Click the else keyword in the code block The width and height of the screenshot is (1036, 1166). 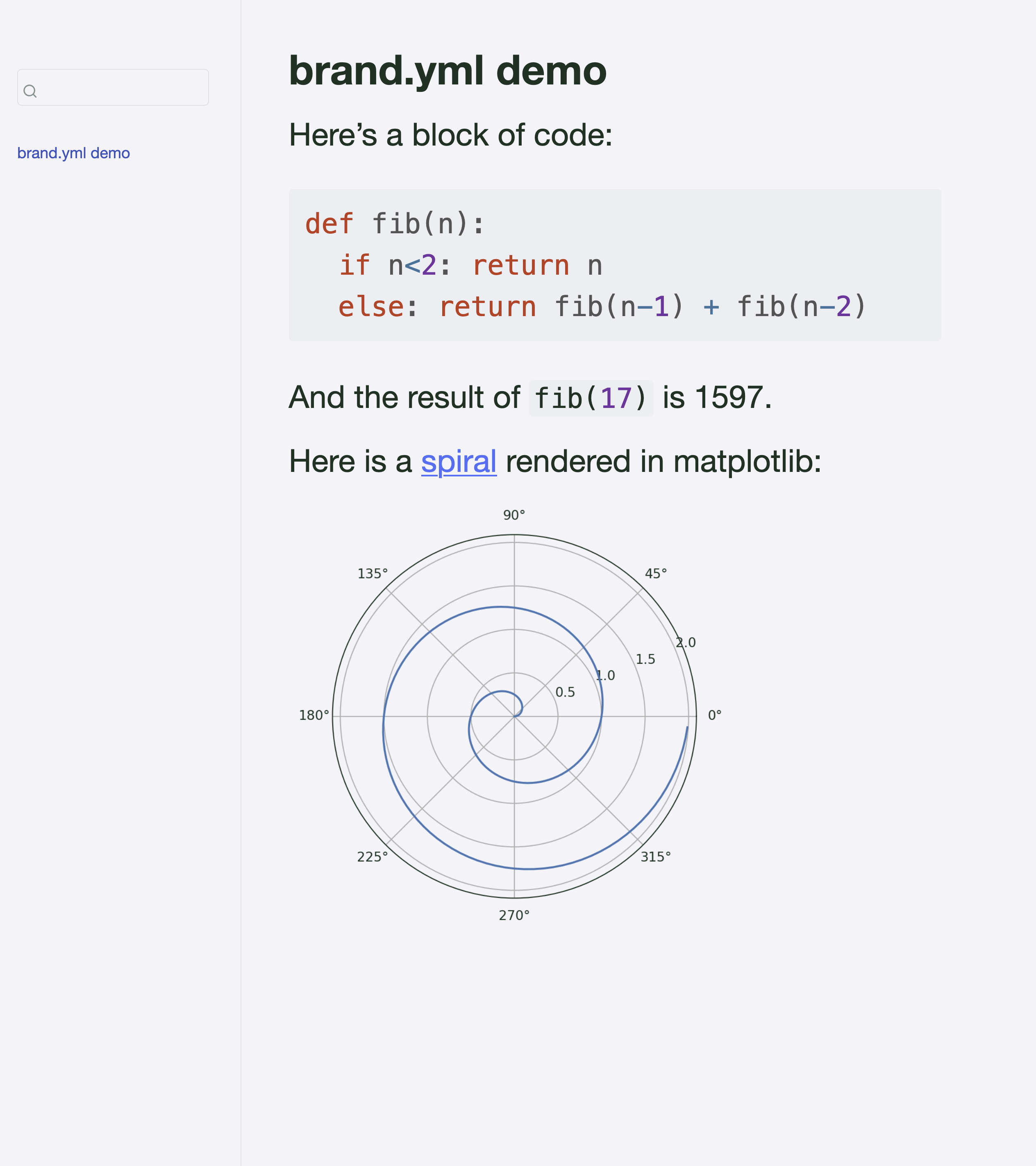(x=370, y=307)
